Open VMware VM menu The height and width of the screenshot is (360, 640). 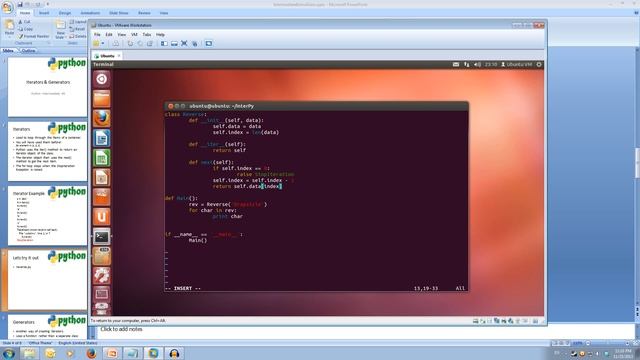click(134, 35)
